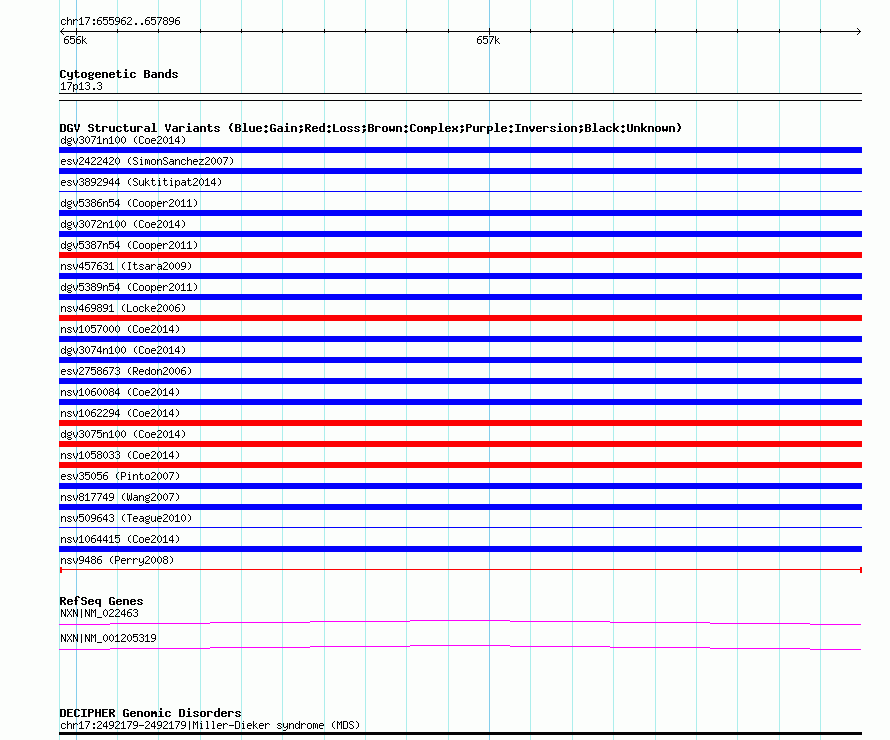The image size is (890, 740).
Task: Click the black cytogenetic band line under 17p13.3
Action: [460, 97]
